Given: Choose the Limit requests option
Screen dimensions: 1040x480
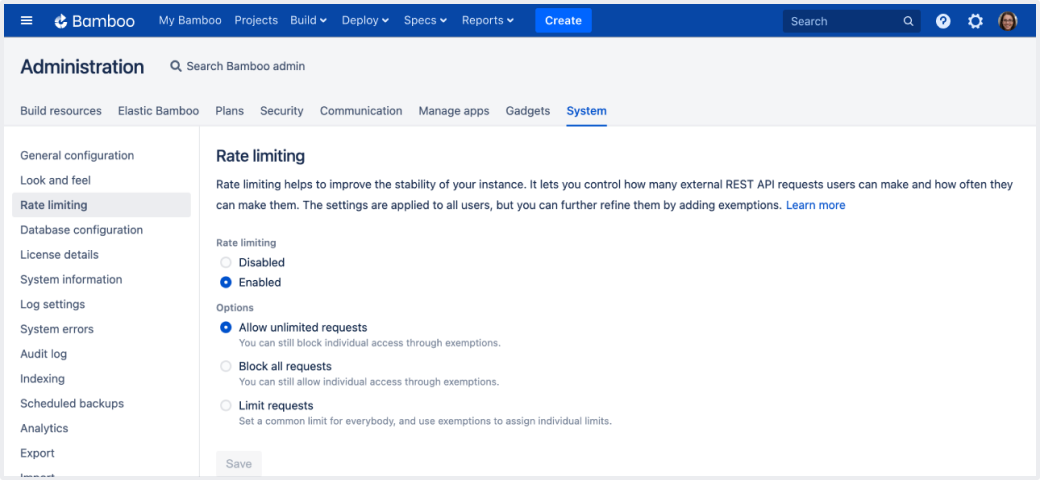Looking at the screenshot, I should (226, 406).
